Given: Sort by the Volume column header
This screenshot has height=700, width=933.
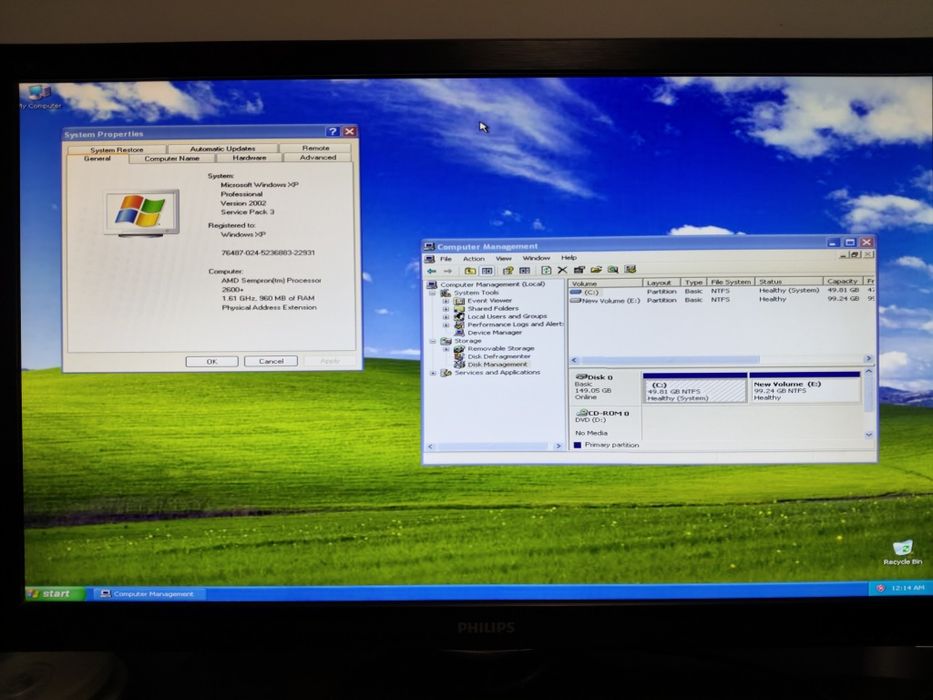Looking at the screenshot, I should coord(606,283).
